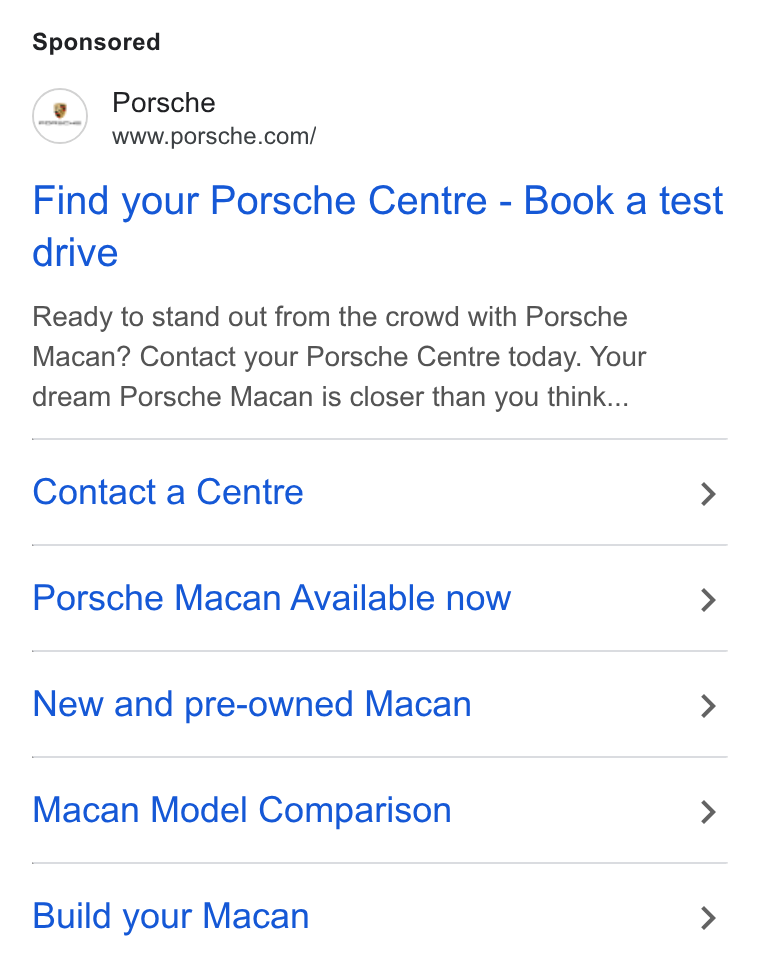760x968 pixels.
Task: Click the www.porsche.com/ URL text
Action: click(x=214, y=136)
